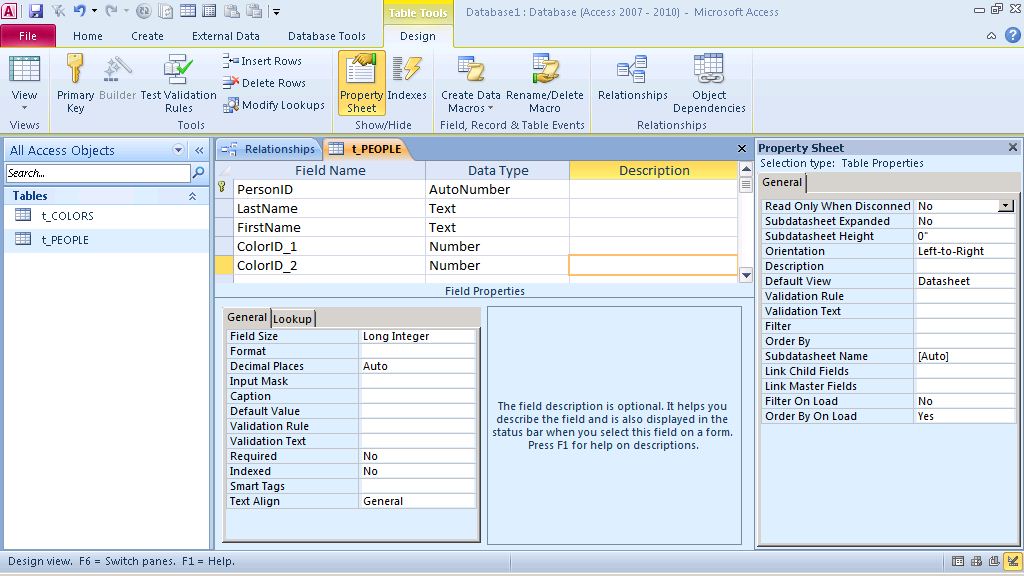
Task: Click Orientation value Left-to-Right
Action: tap(965, 251)
